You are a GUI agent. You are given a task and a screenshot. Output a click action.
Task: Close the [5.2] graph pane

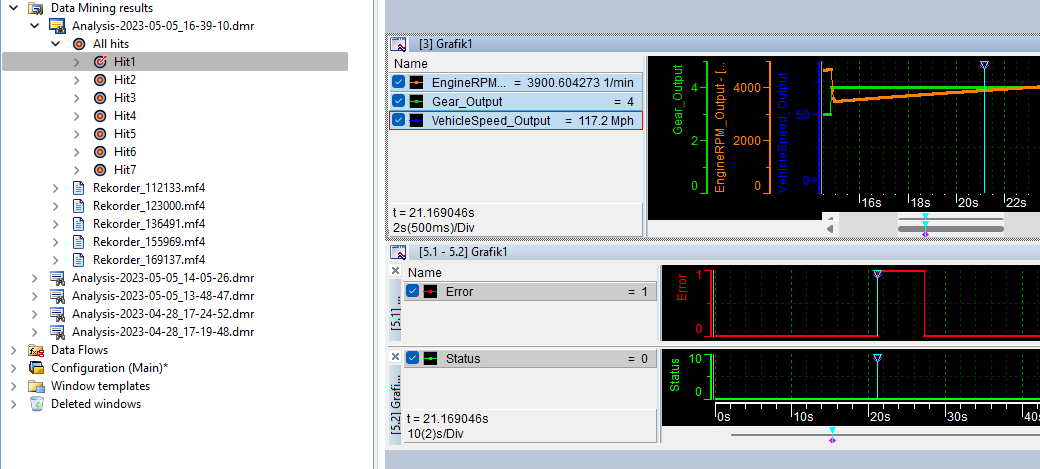[395, 356]
